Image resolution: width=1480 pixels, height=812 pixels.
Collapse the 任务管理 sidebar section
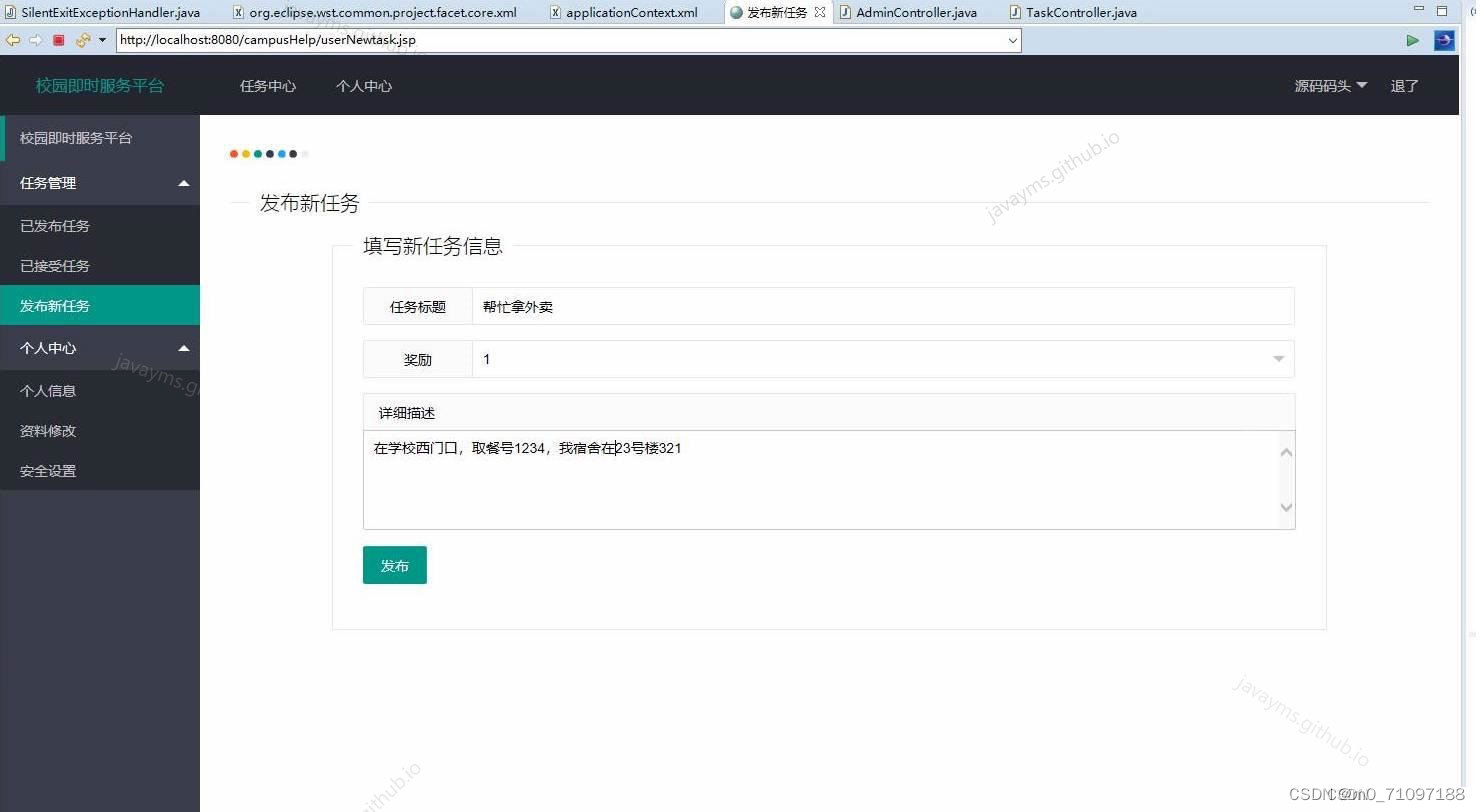pos(184,183)
